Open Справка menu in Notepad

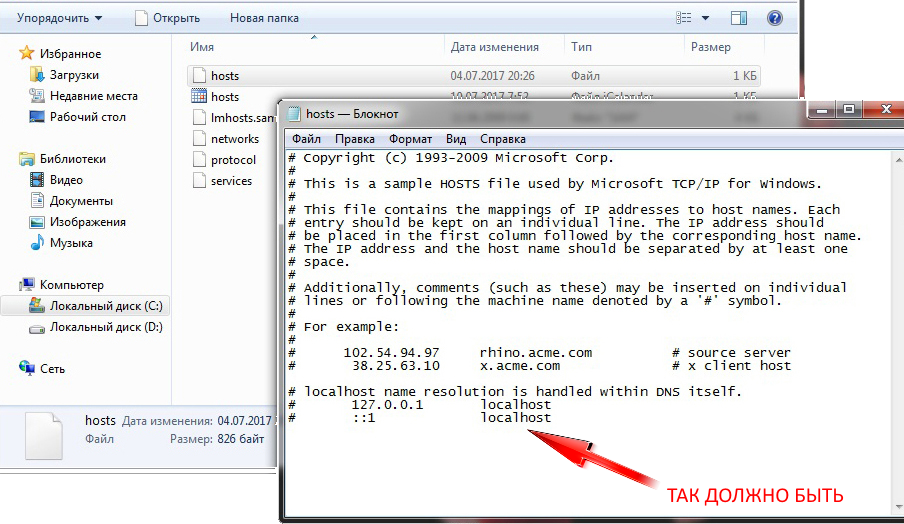[503, 139]
